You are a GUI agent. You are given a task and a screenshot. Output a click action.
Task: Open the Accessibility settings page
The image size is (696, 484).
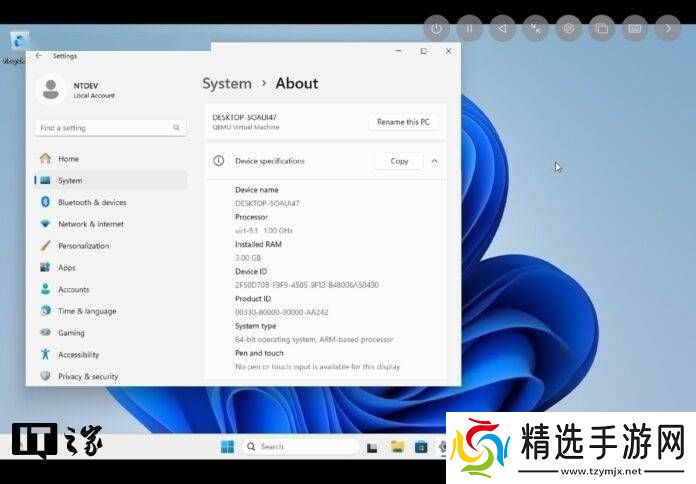pyautogui.click(x=78, y=355)
